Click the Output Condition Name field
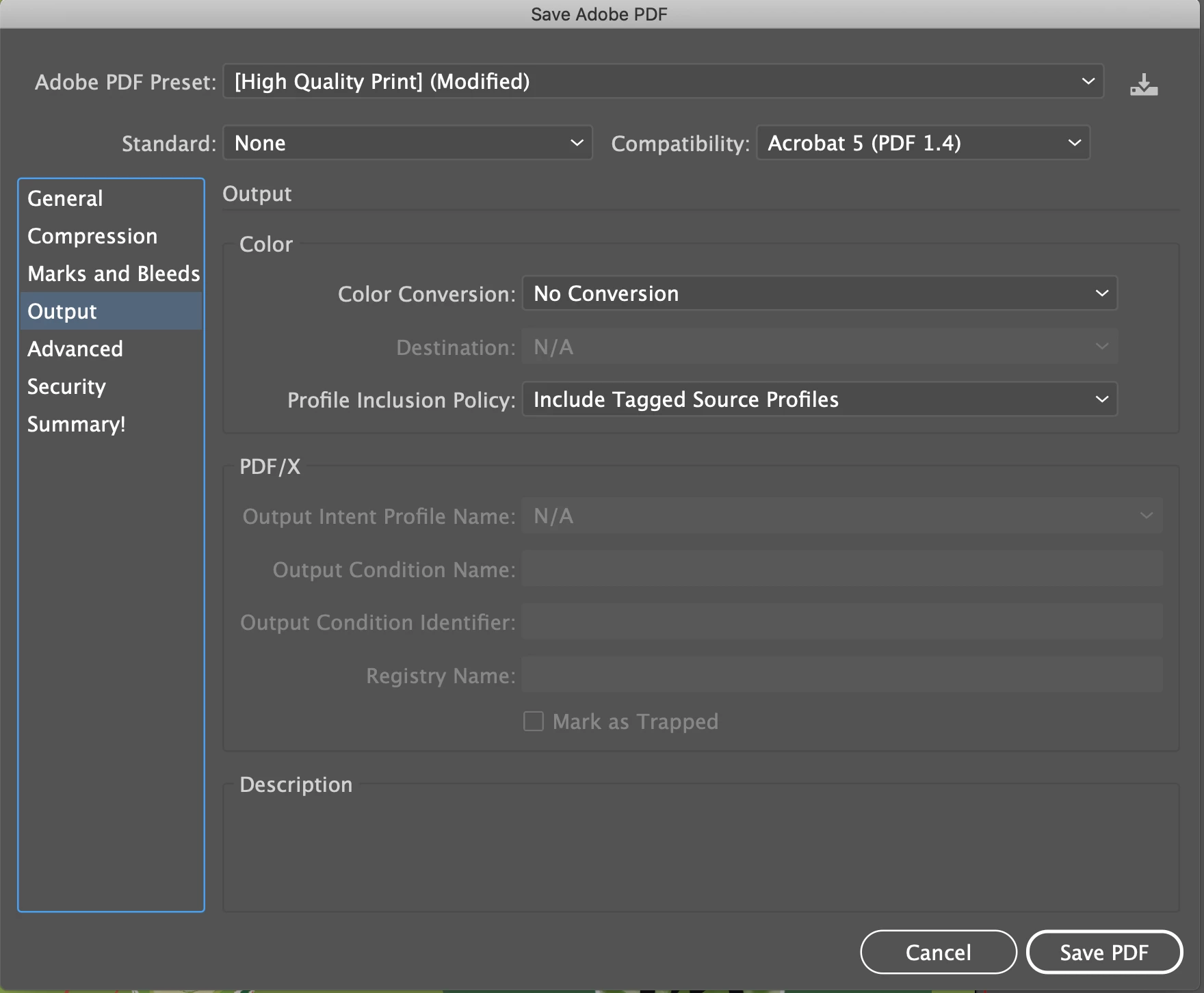 842,569
